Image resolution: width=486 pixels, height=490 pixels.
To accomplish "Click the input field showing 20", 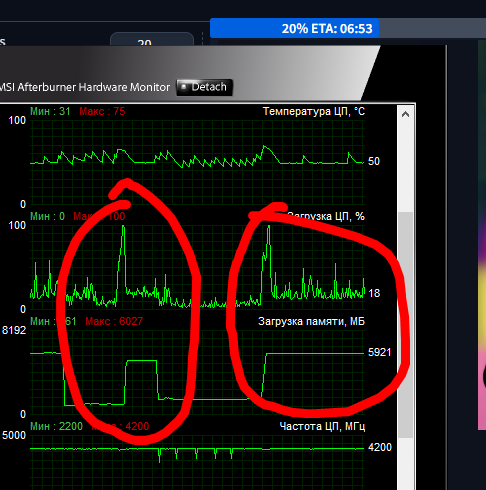I will 152,39.
